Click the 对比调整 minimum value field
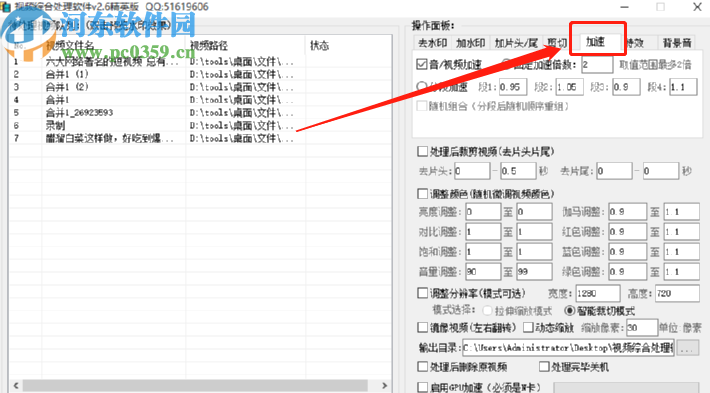The image size is (710, 393). click(x=483, y=232)
